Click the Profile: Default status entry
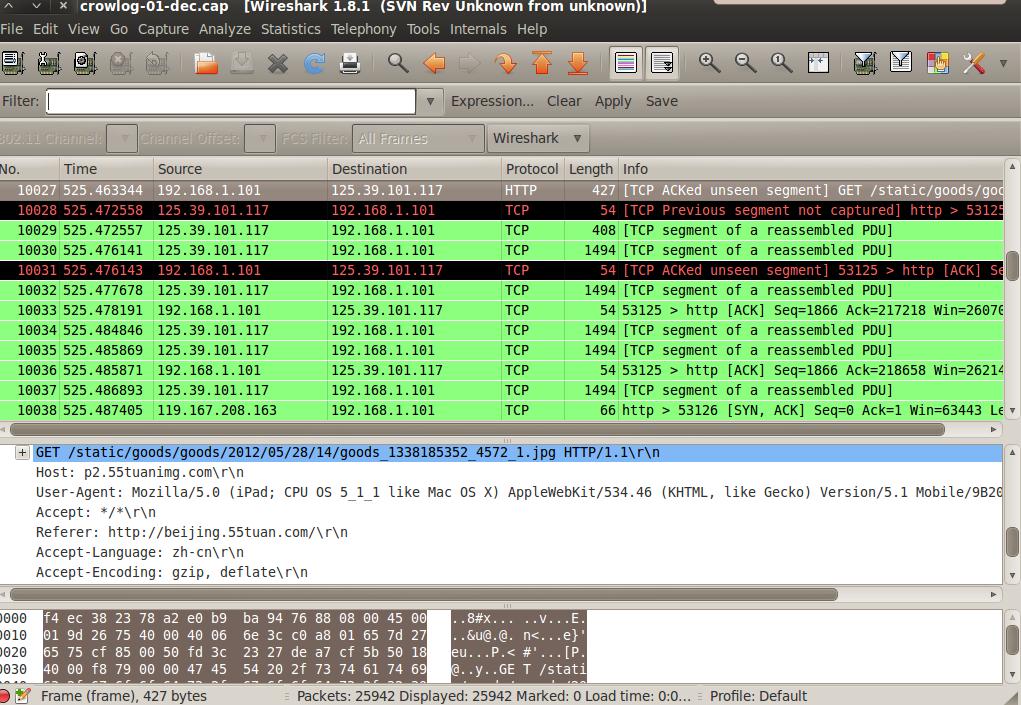Screen dimensions: 1021x705 pos(758,696)
